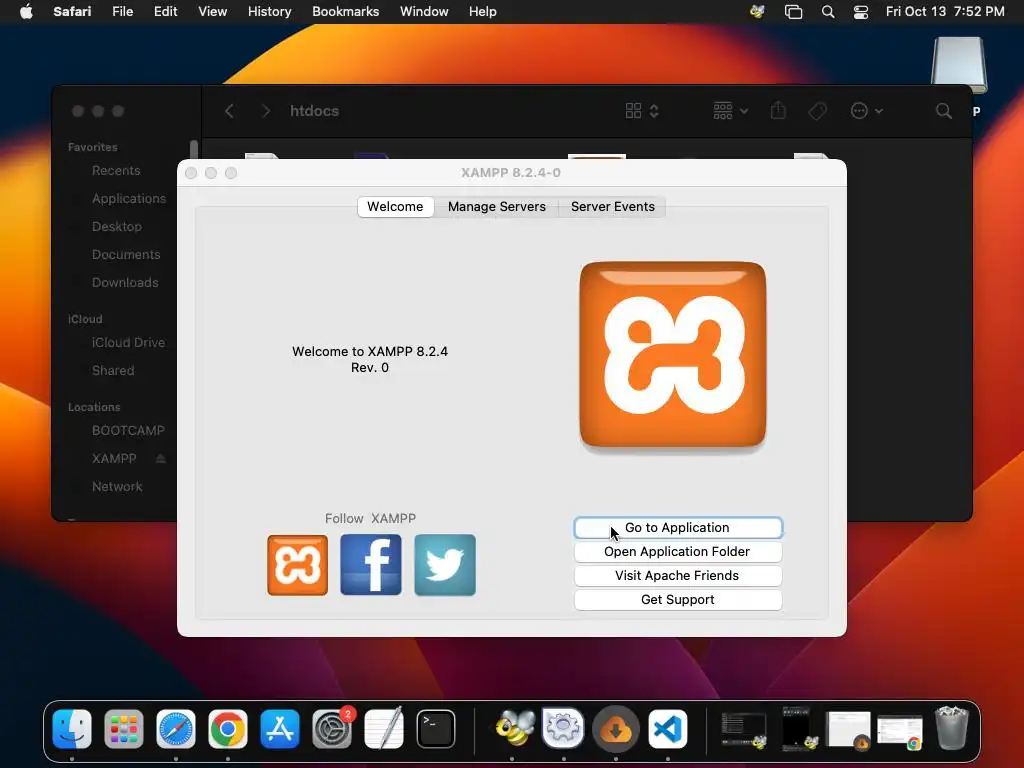Viewport: 1024px width, 768px height.
Task: Open Safari from the Dock
Action: 176,729
